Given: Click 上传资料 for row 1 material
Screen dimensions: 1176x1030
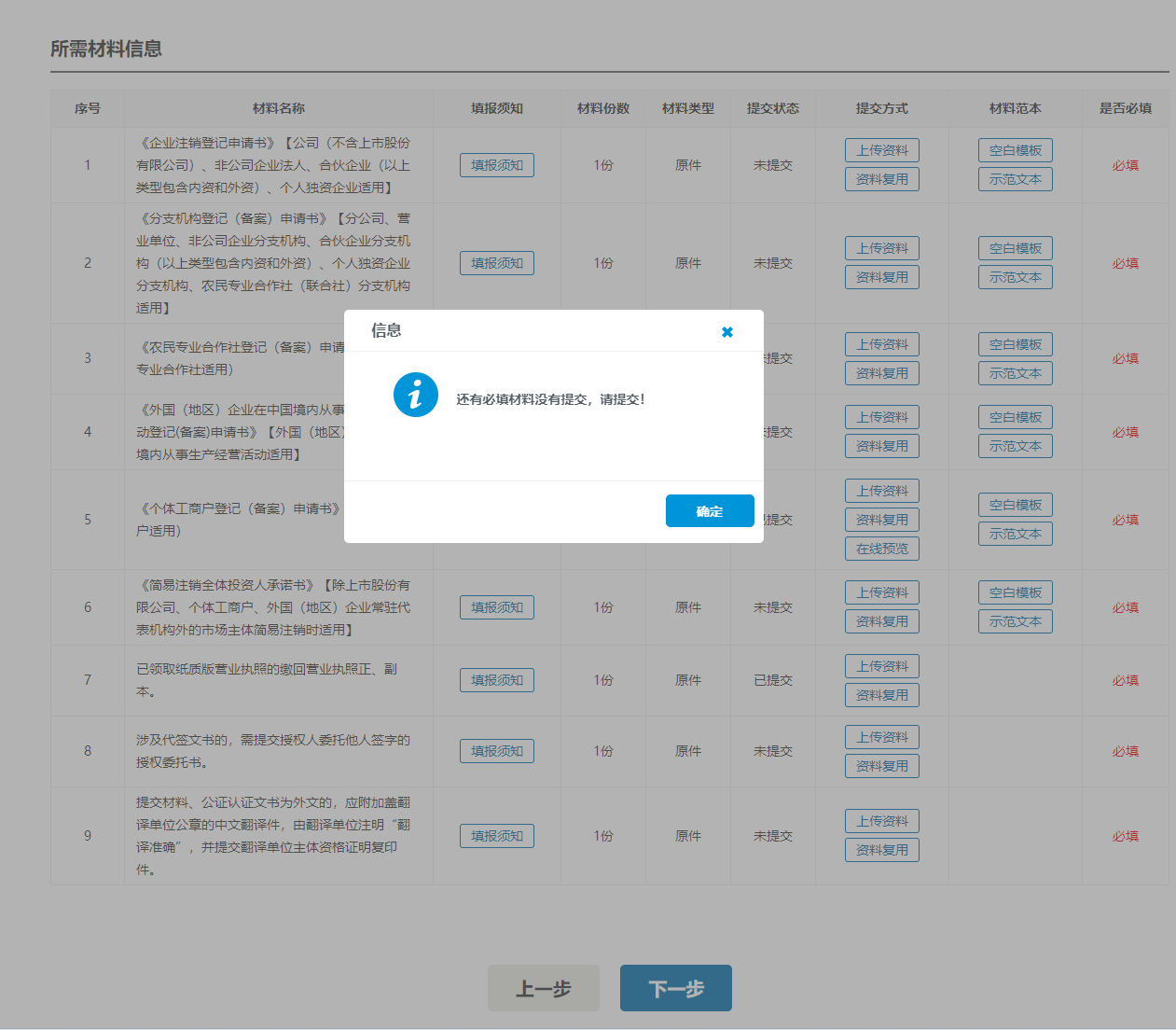Looking at the screenshot, I should (x=882, y=150).
